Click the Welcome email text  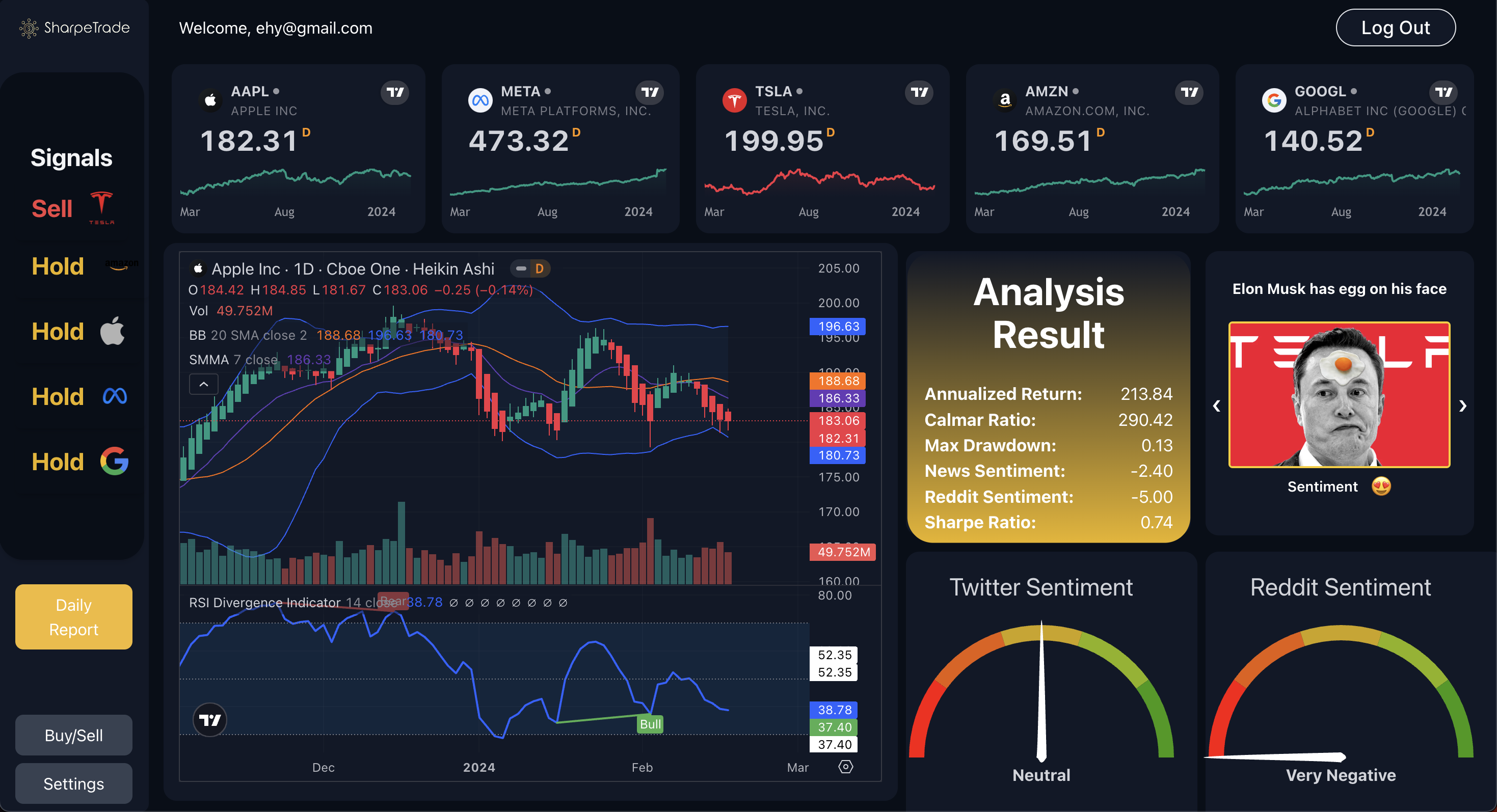[276, 28]
